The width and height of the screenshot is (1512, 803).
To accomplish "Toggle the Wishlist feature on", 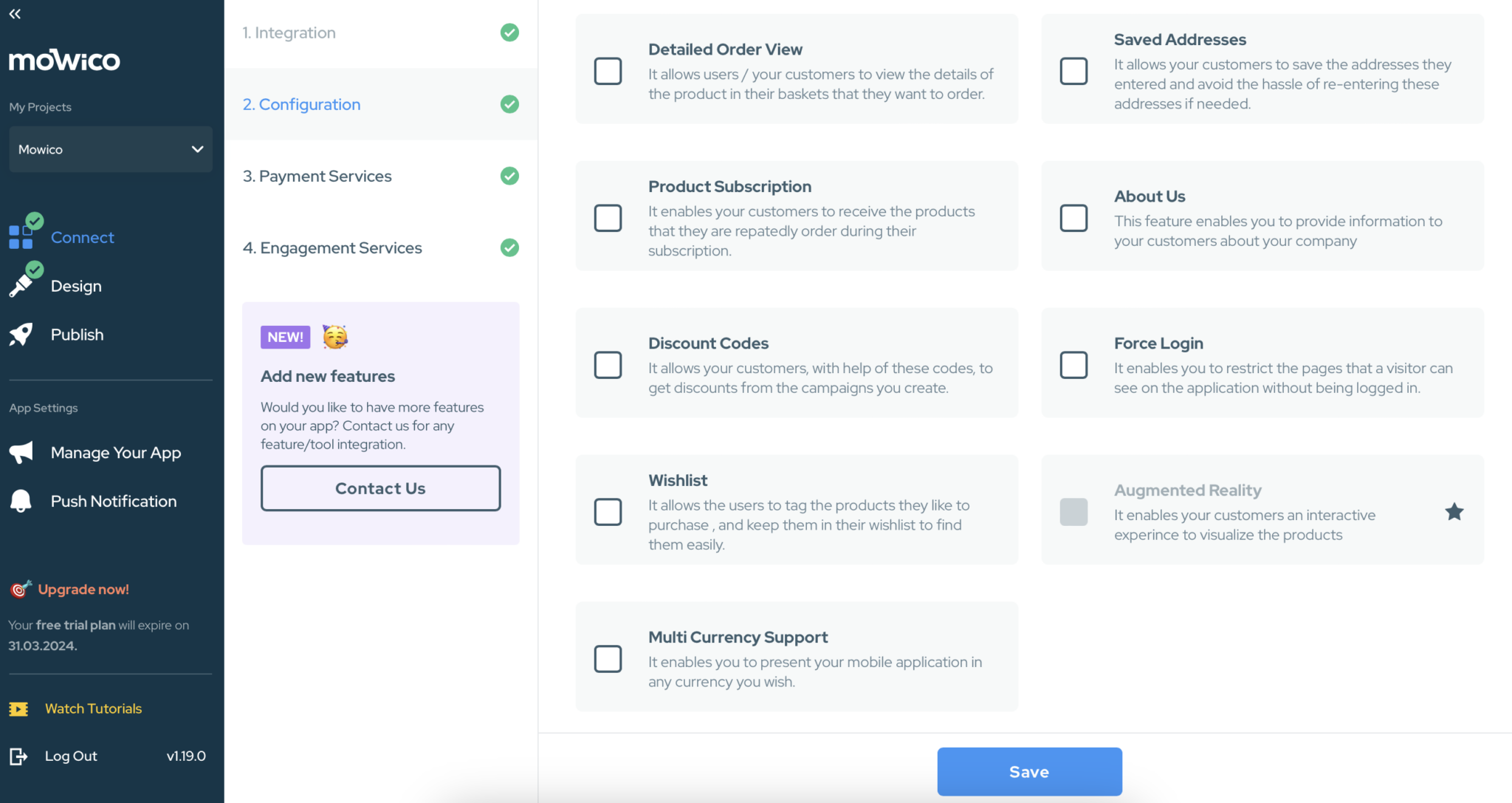I will [x=608, y=512].
